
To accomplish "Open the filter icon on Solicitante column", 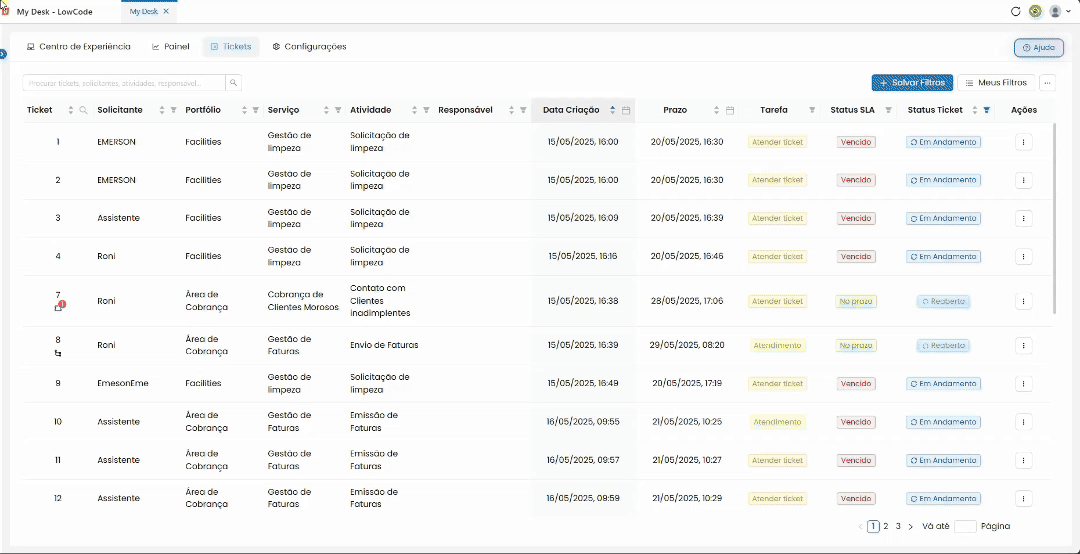I will (174, 110).
